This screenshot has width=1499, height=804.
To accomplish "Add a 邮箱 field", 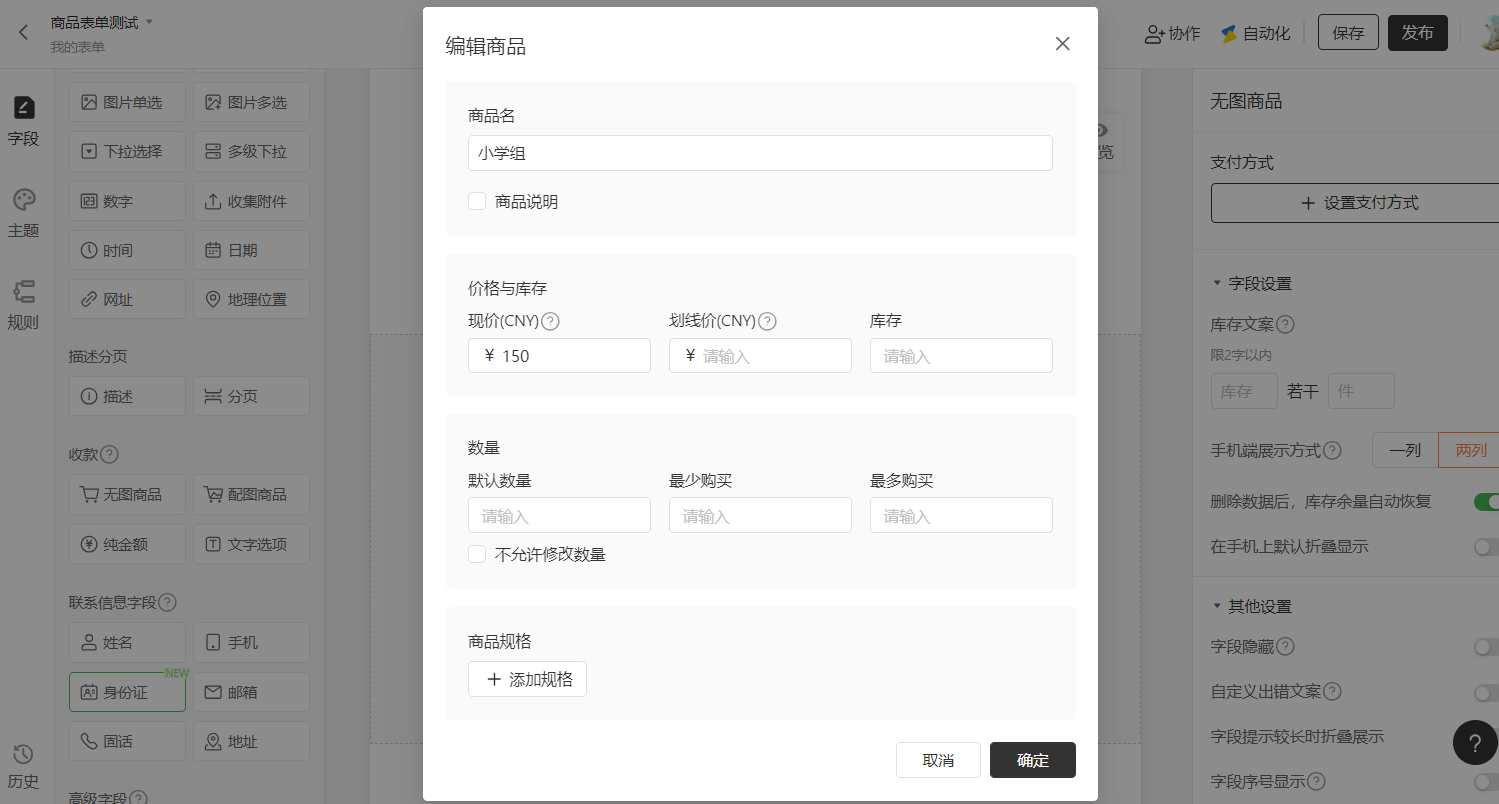I will [251, 692].
